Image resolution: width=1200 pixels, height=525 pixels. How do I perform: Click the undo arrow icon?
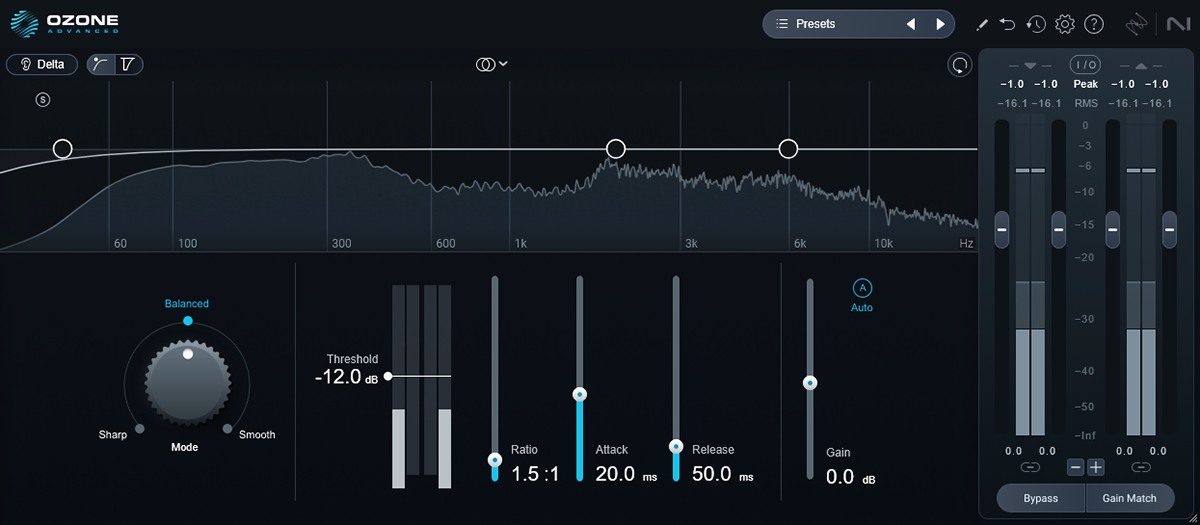click(1008, 24)
